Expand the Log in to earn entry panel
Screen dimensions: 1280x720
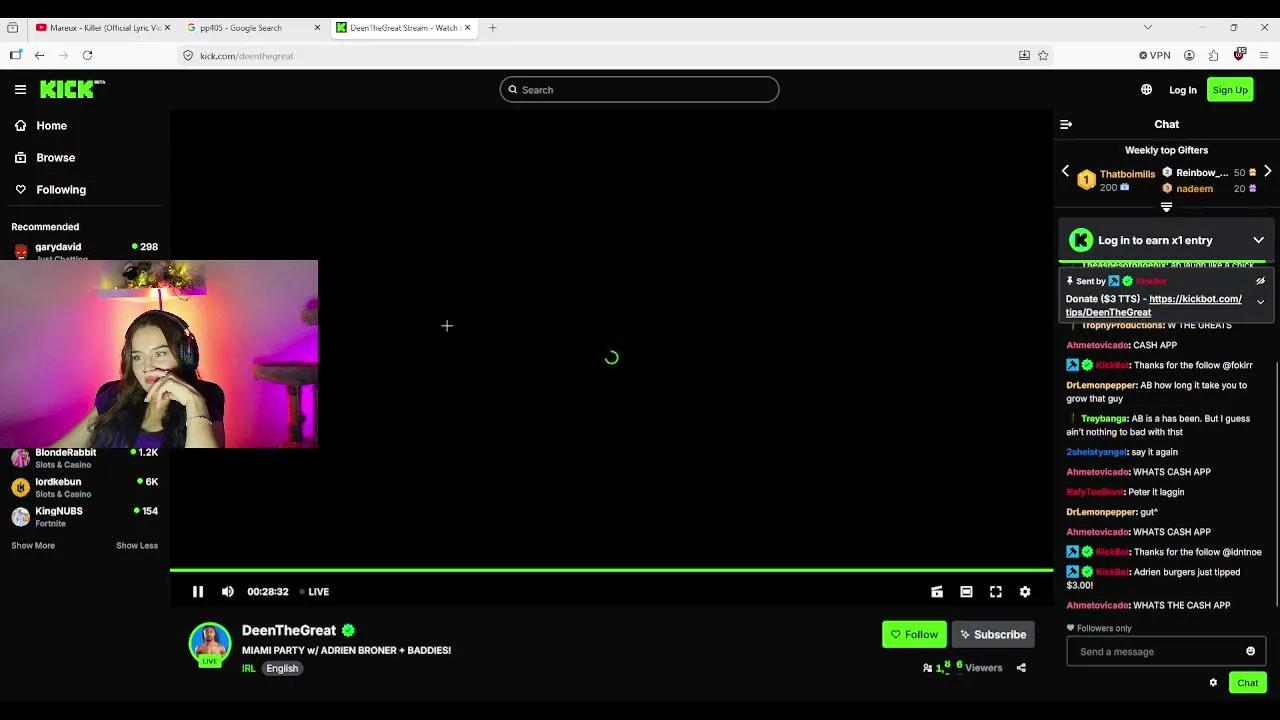click(x=1258, y=241)
